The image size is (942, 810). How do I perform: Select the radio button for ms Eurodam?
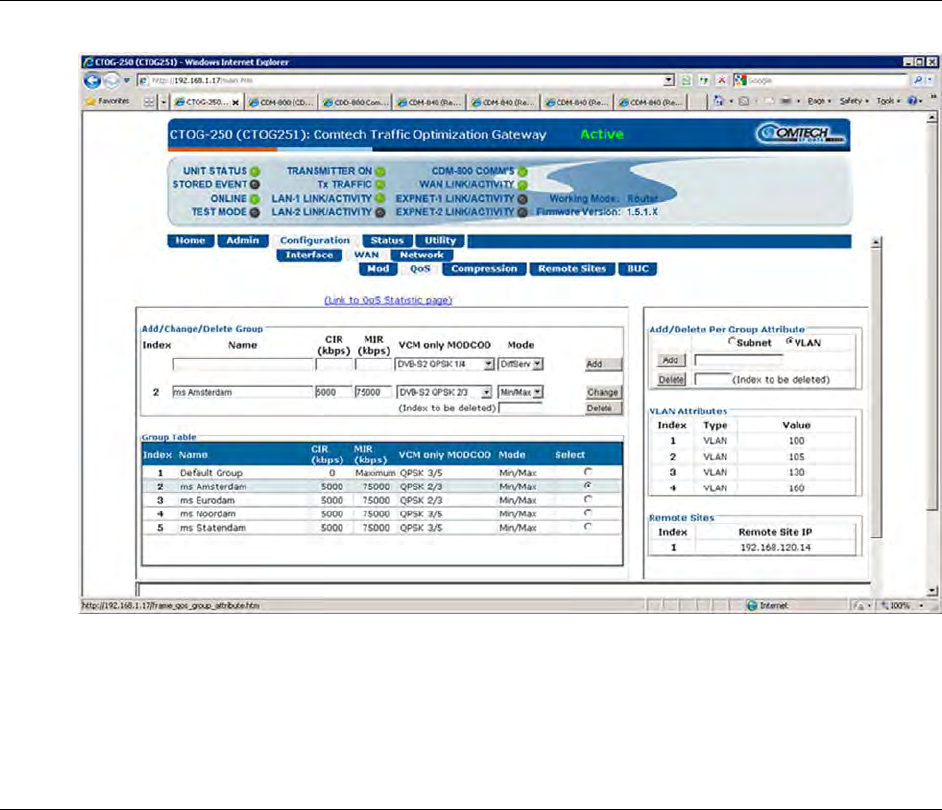[x=586, y=499]
